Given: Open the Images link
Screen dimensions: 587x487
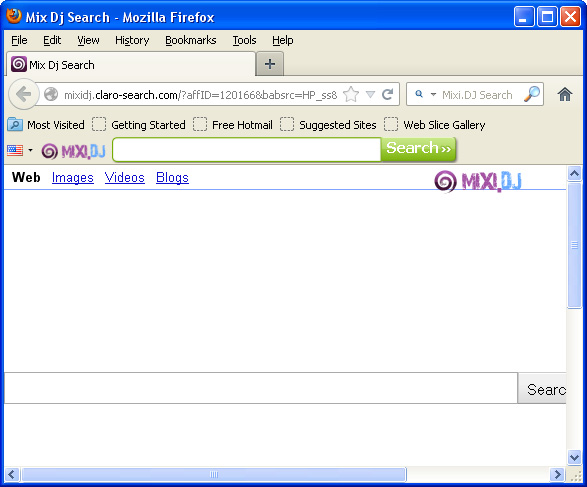Looking at the screenshot, I should point(73,177).
